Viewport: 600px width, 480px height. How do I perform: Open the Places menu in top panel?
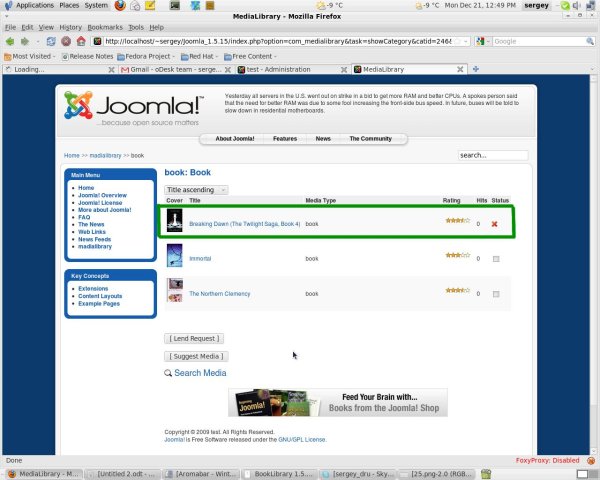click(x=69, y=5)
